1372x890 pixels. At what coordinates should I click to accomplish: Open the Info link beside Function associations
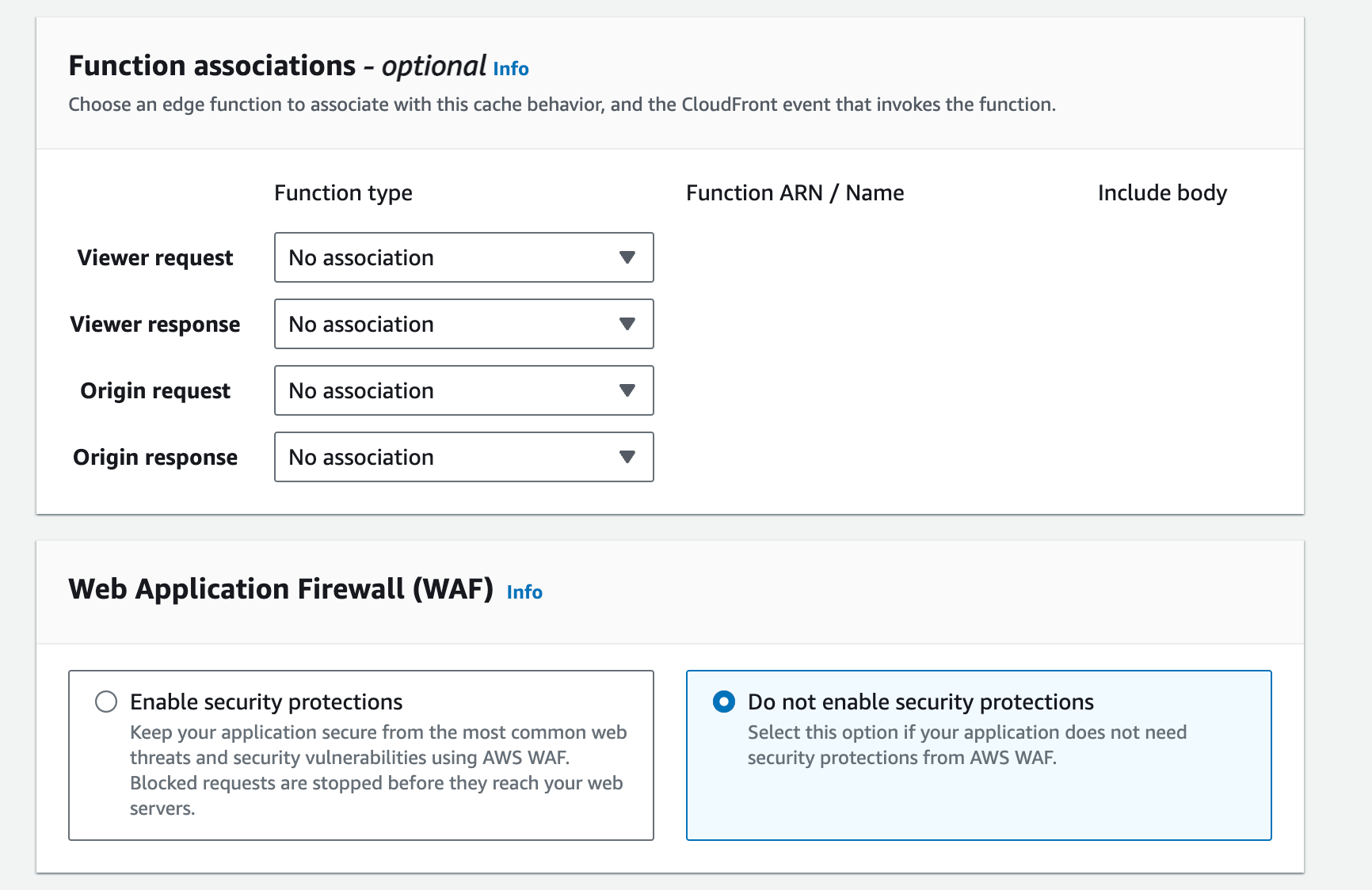pos(511,69)
